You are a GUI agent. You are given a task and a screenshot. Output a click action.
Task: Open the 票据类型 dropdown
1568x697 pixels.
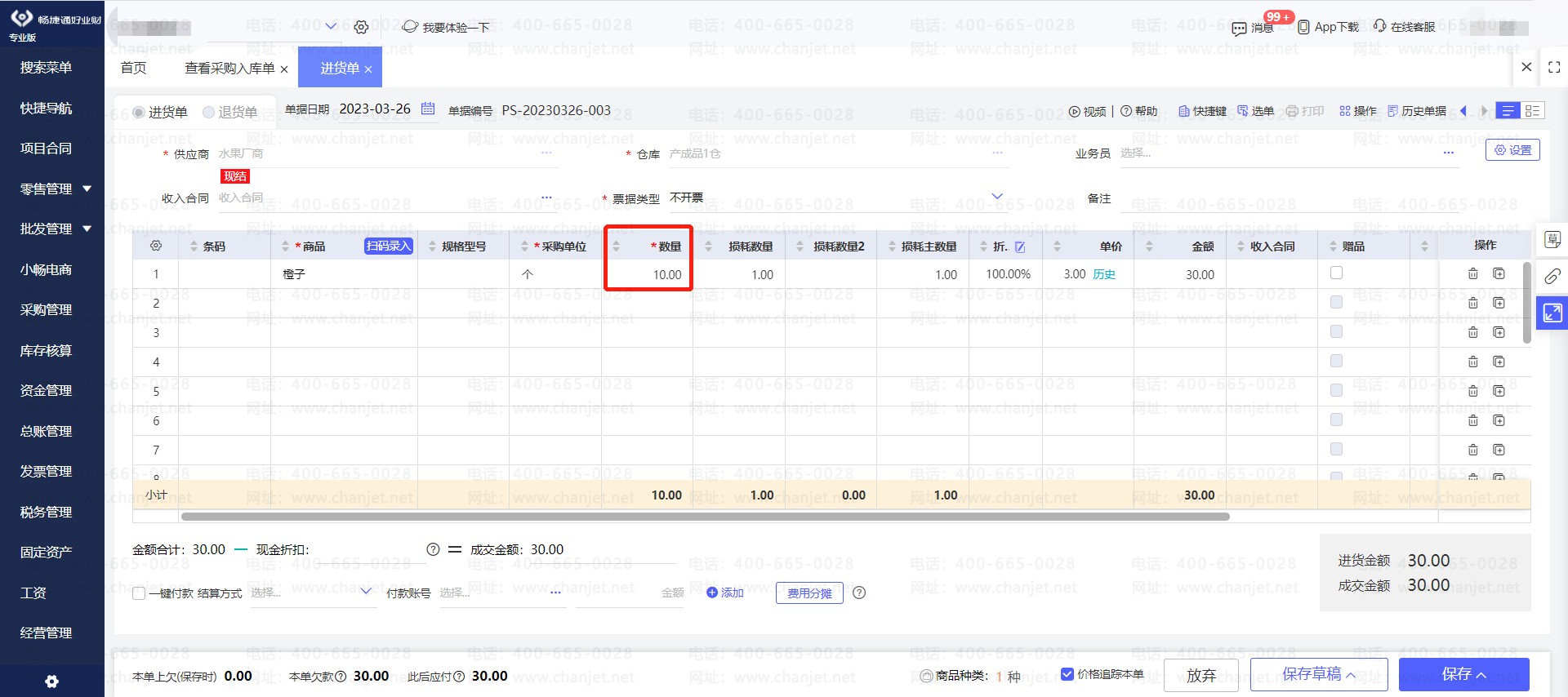(x=996, y=197)
